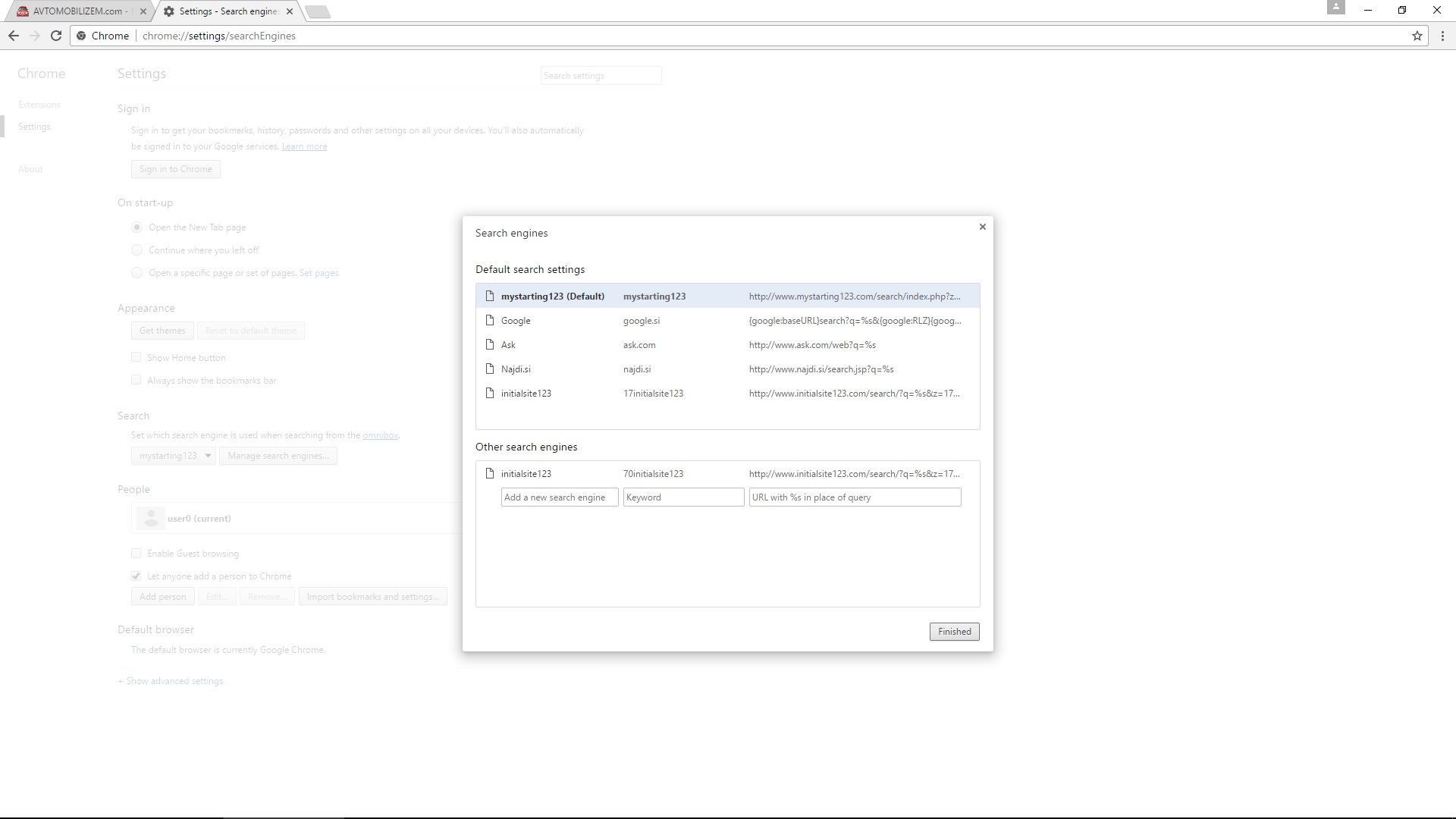Open a new tab
Screen dimensions: 1456x819
[318, 11]
